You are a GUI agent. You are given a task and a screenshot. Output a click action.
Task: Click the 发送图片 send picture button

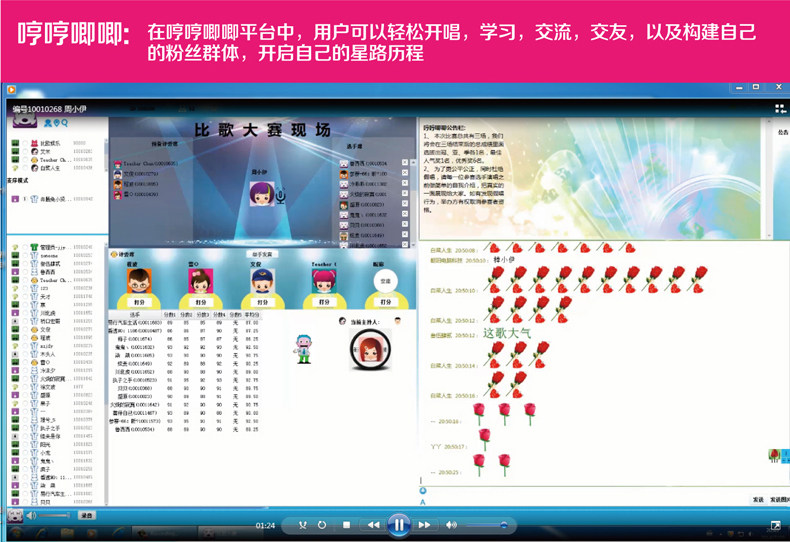779,500
